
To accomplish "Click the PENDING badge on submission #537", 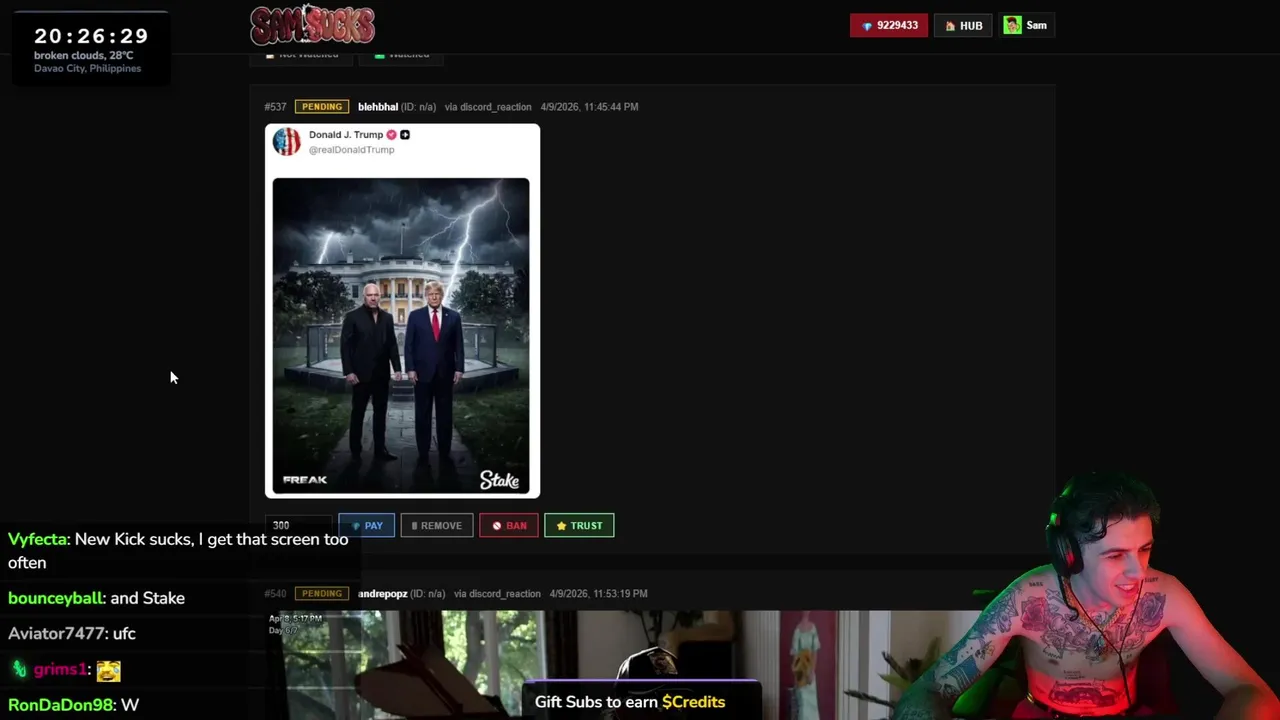I will pyautogui.click(x=322, y=107).
